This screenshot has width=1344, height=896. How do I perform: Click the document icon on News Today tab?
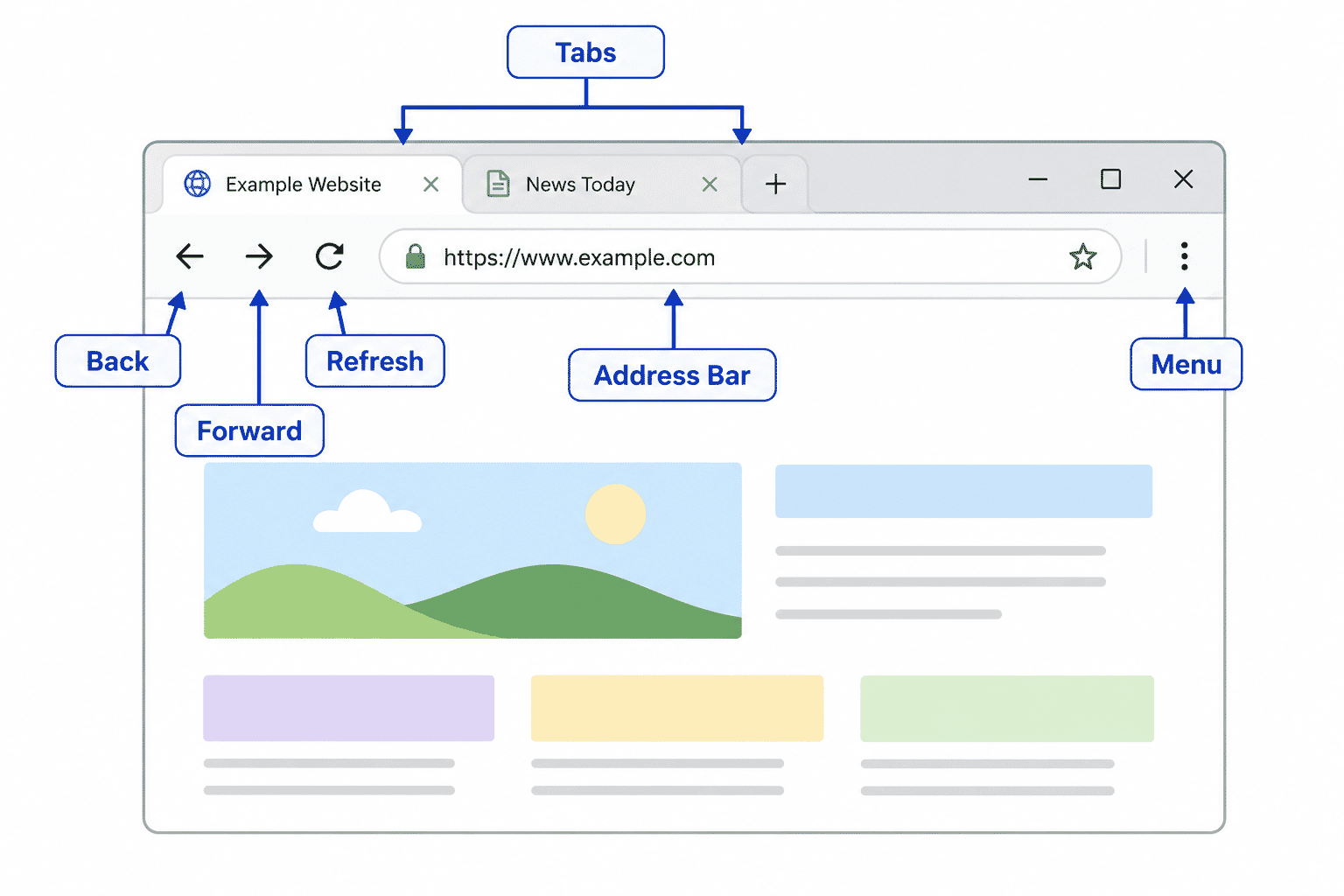498,184
